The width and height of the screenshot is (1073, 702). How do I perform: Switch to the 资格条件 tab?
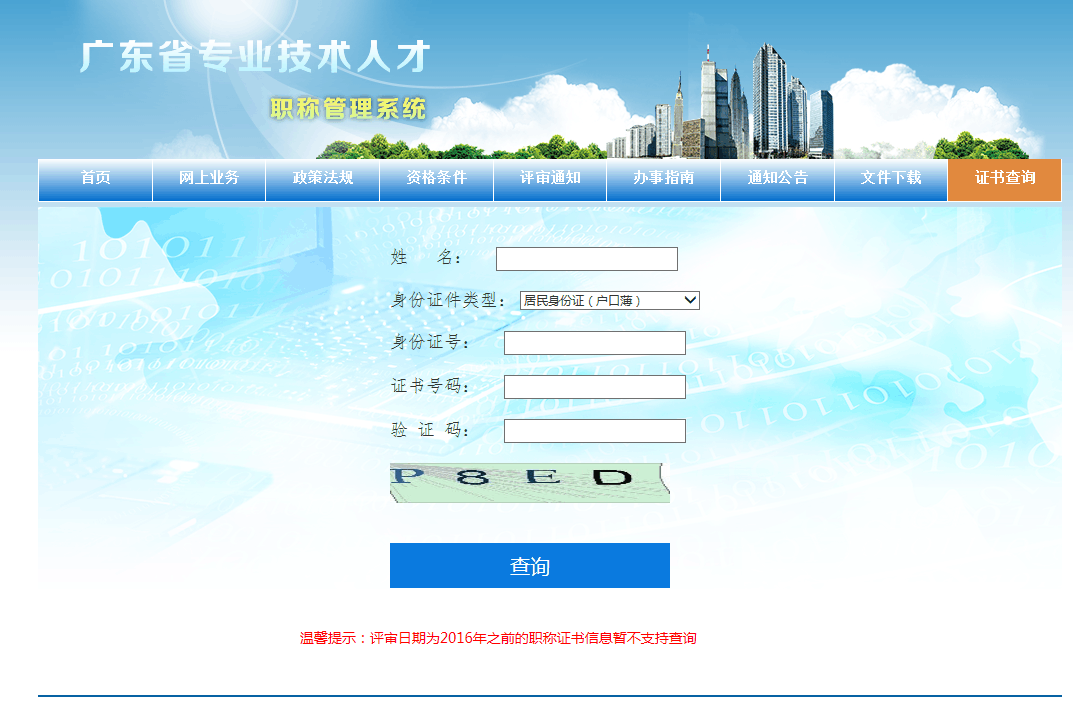(436, 180)
